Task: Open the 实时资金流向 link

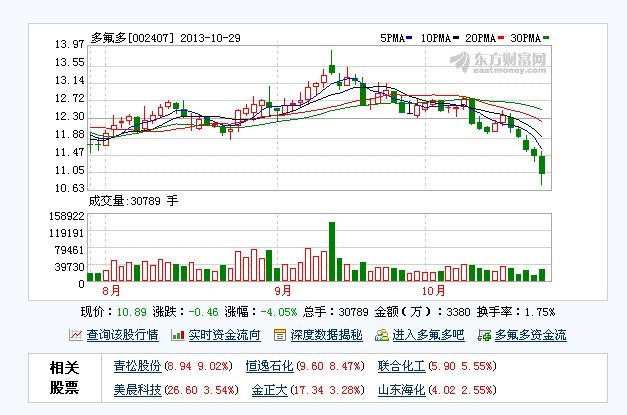Action: pos(224,335)
